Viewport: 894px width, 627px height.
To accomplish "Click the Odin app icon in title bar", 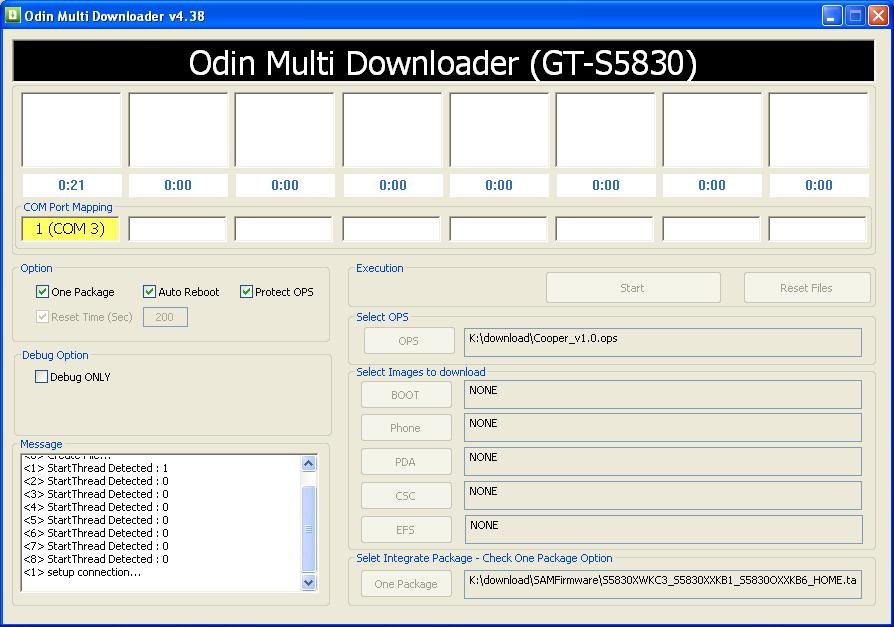I will (x=13, y=15).
